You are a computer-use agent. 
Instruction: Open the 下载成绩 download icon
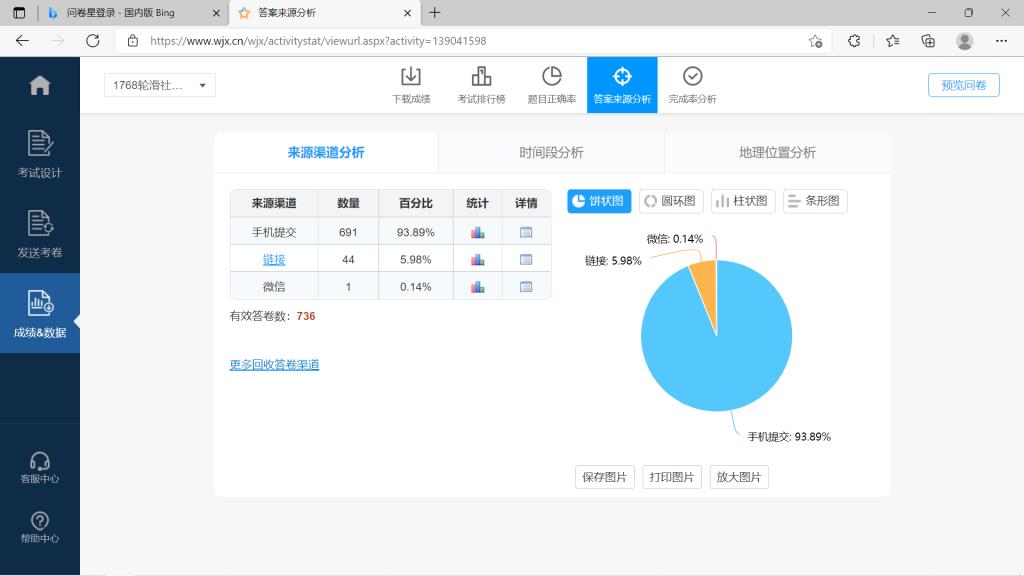click(x=411, y=77)
